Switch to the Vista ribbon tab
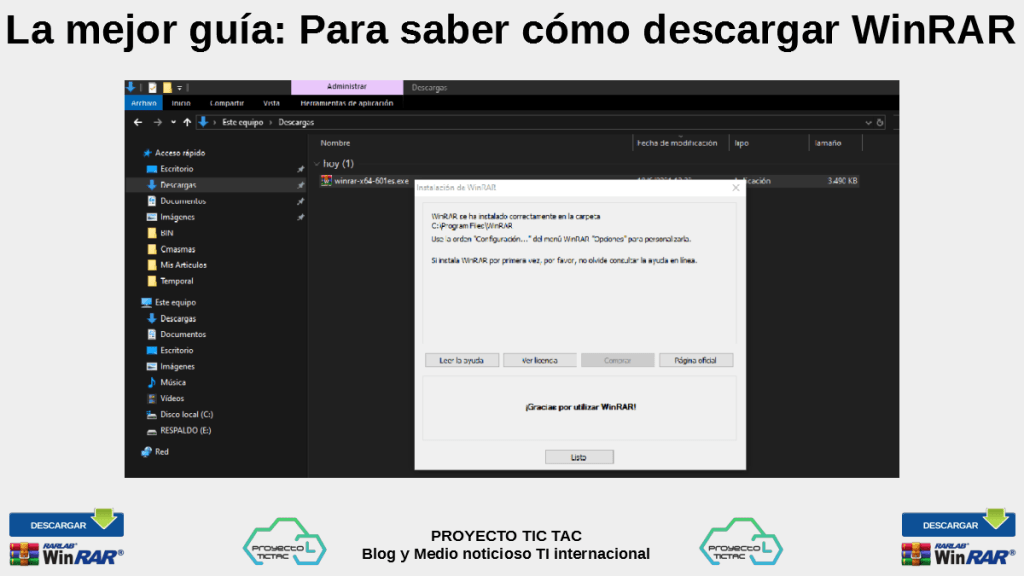This screenshot has width=1024, height=576. [271, 103]
